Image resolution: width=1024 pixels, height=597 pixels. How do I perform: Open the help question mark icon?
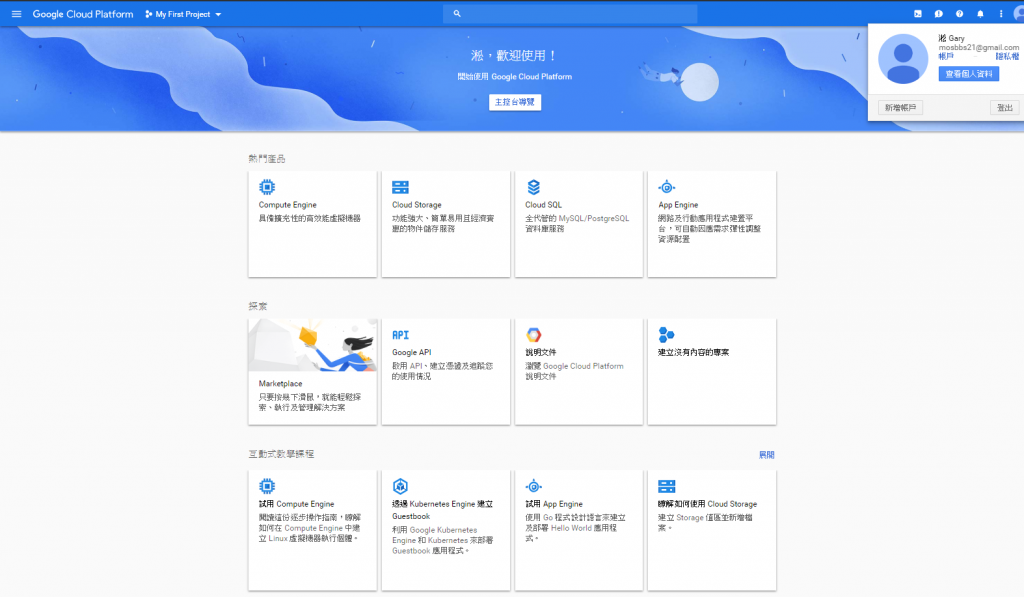[959, 14]
